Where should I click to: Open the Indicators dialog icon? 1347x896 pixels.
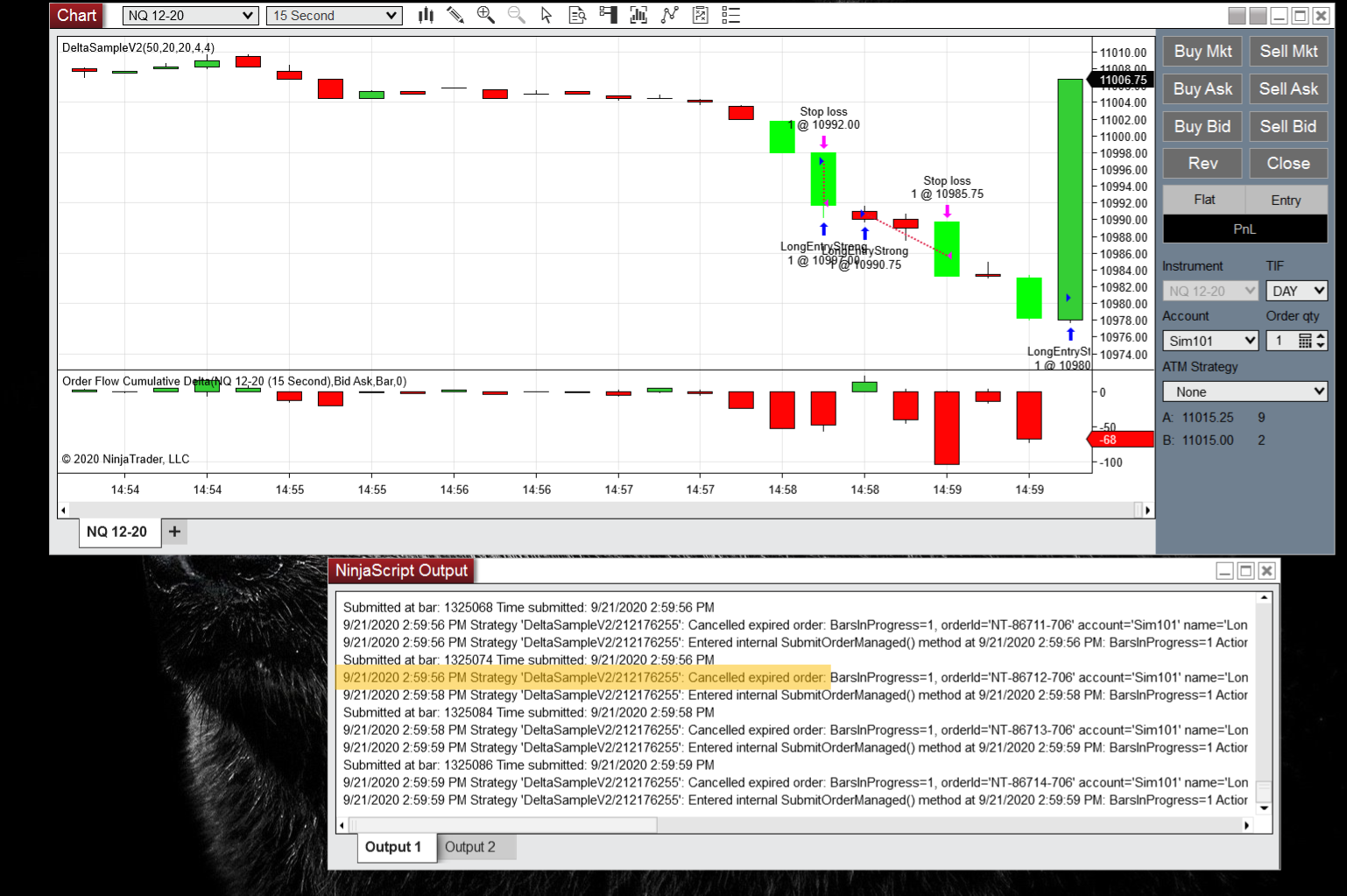638,15
